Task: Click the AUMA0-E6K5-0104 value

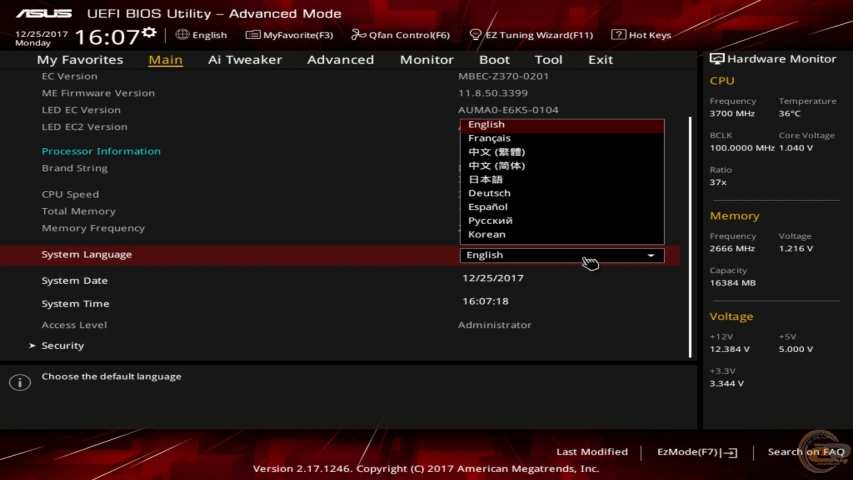Action: click(508, 110)
